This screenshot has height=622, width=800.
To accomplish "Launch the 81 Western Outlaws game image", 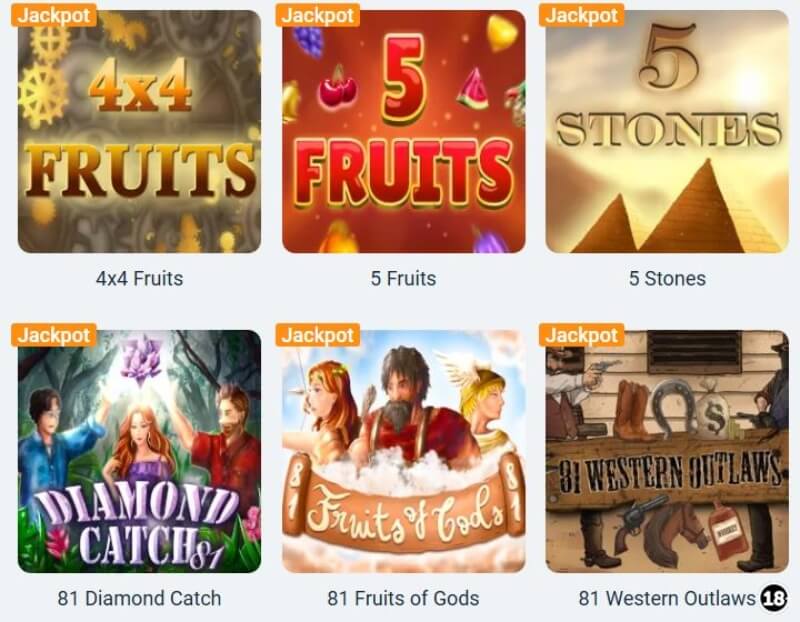I will (x=667, y=452).
